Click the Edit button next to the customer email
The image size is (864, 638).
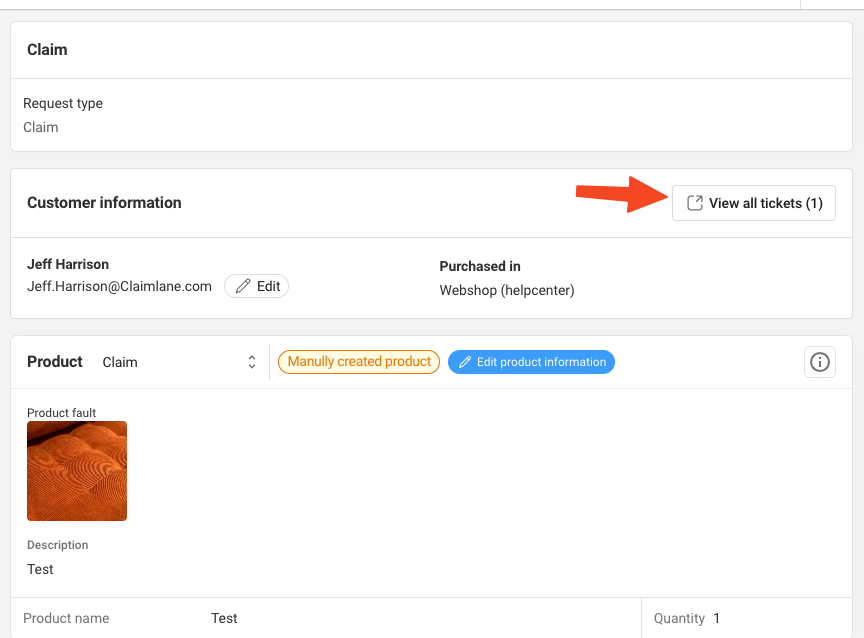click(x=256, y=286)
